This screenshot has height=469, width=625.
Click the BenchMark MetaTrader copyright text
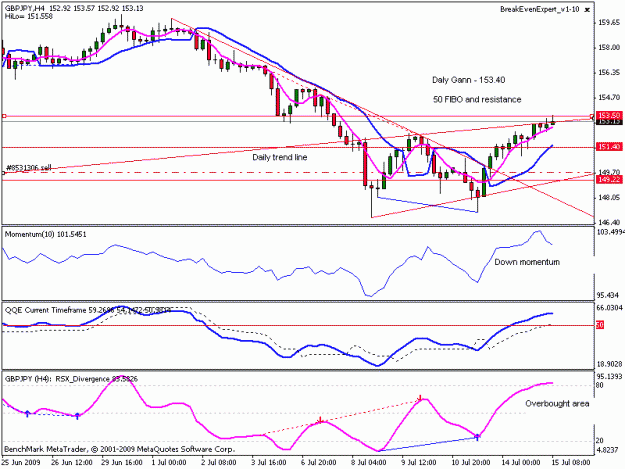tap(119, 449)
